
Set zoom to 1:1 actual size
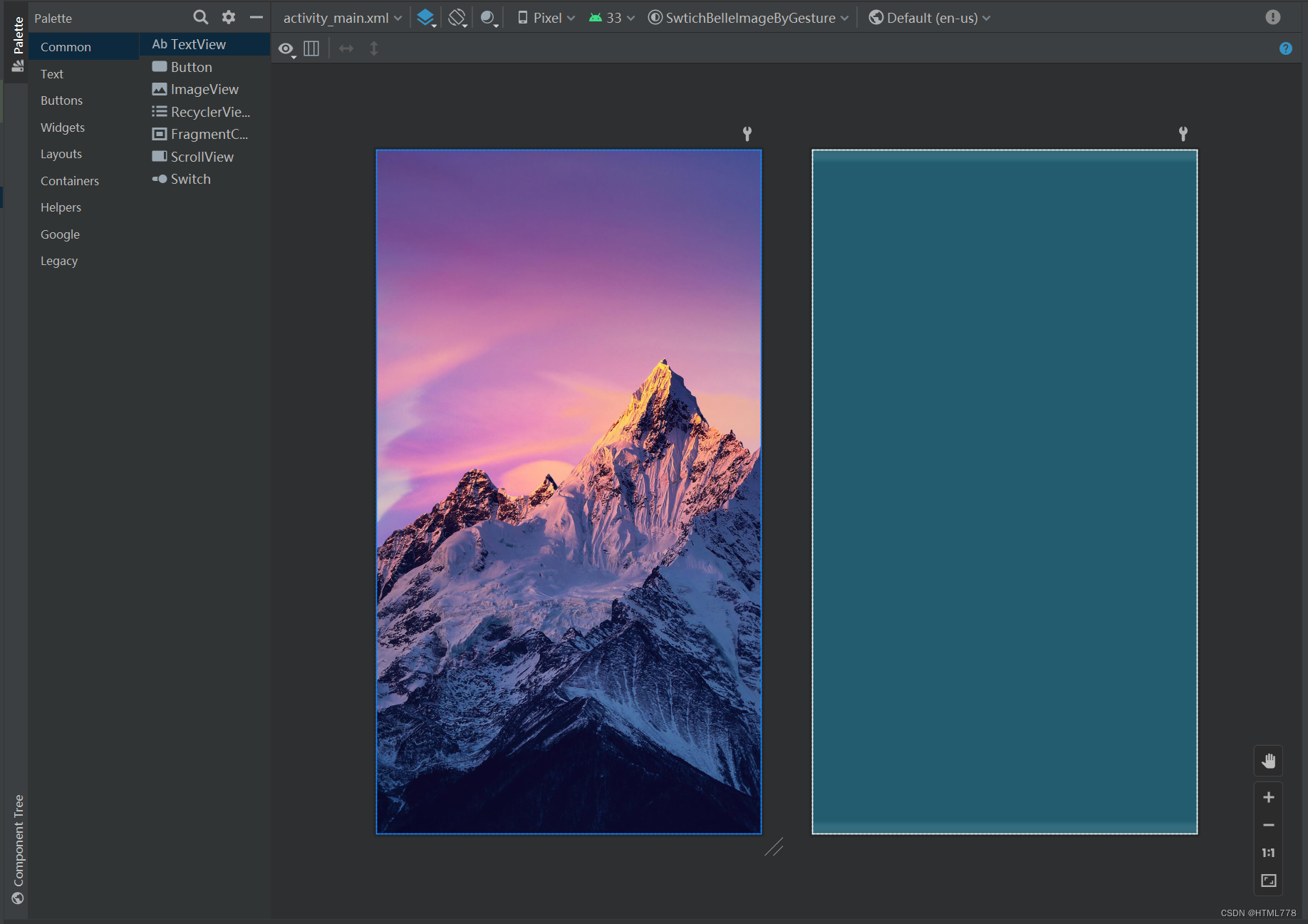(x=1269, y=853)
